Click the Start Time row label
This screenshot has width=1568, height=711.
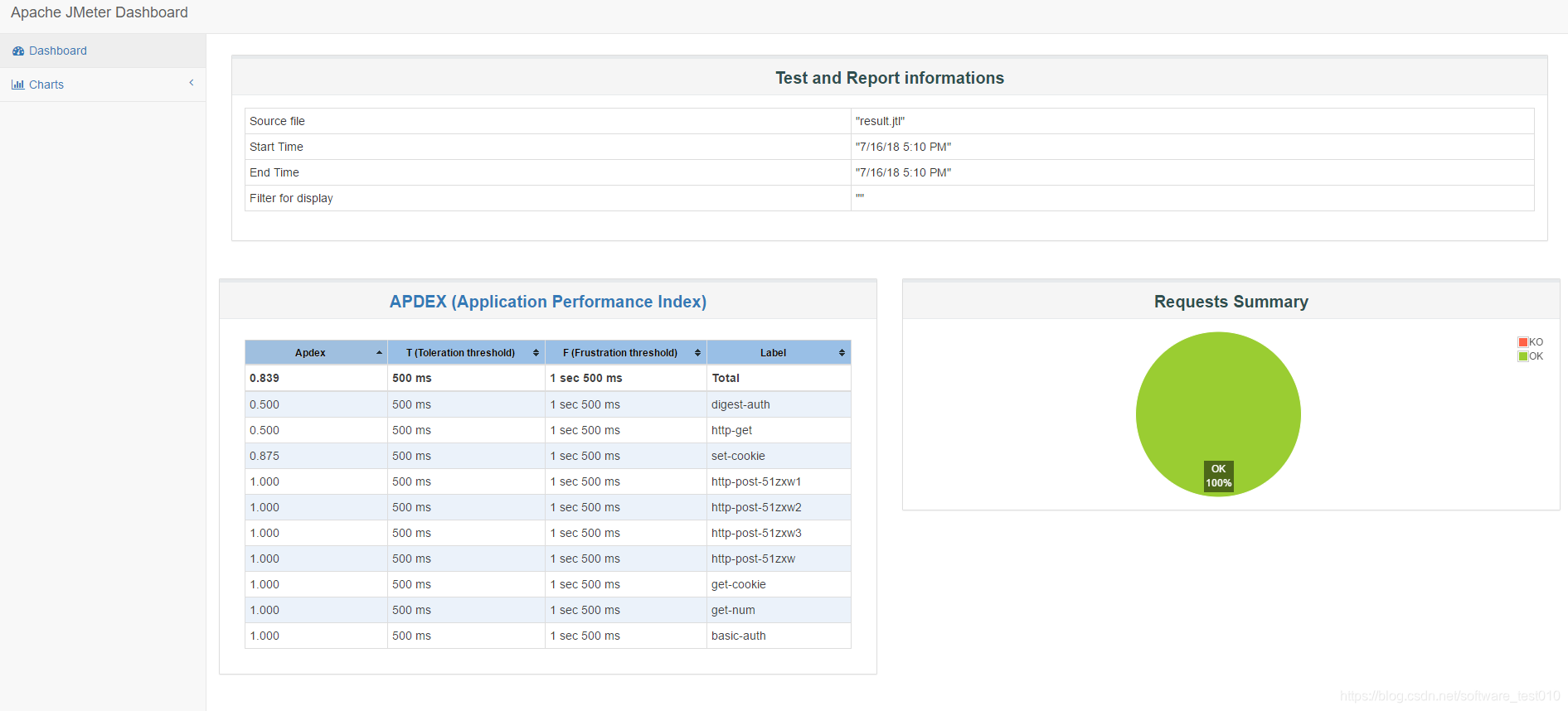(276, 147)
